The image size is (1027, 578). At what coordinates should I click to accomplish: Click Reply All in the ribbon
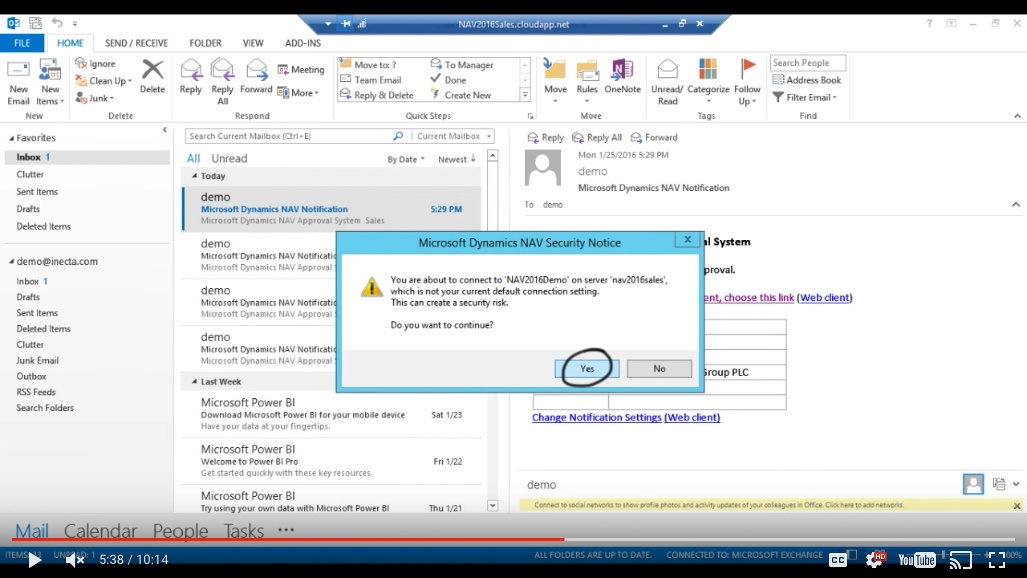[223, 82]
